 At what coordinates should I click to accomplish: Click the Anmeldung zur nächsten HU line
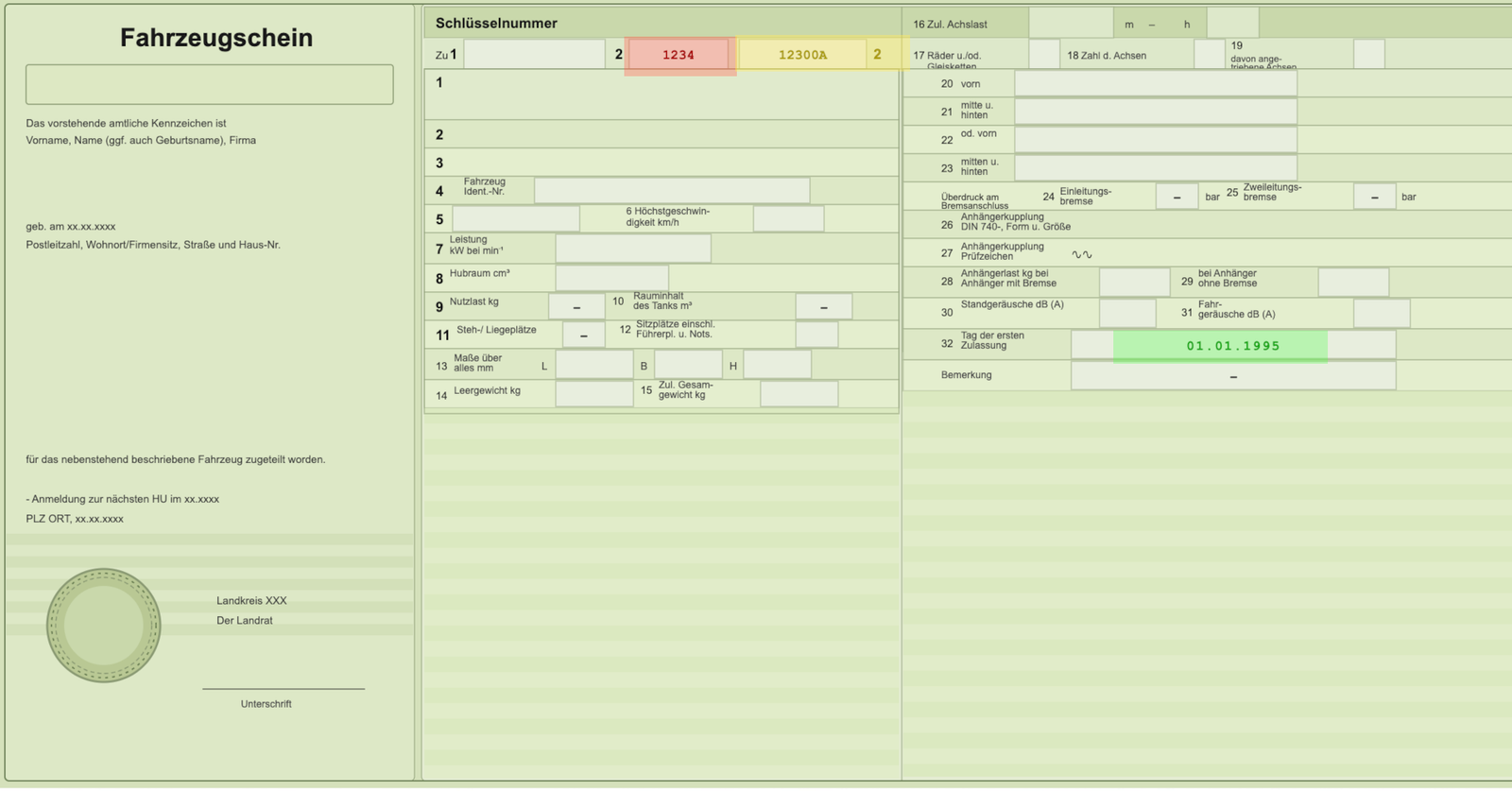(x=123, y=499)
